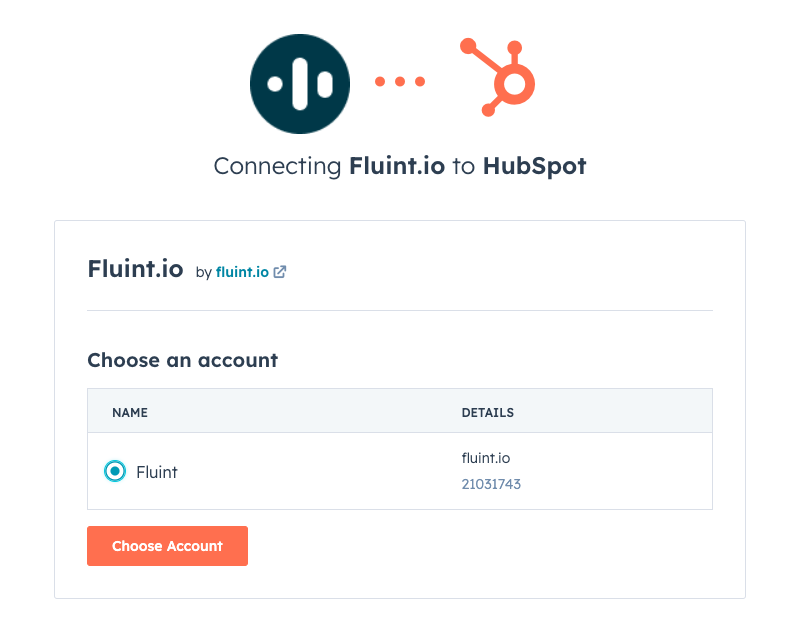Select the Fluint account radio button

coord(116,471)
